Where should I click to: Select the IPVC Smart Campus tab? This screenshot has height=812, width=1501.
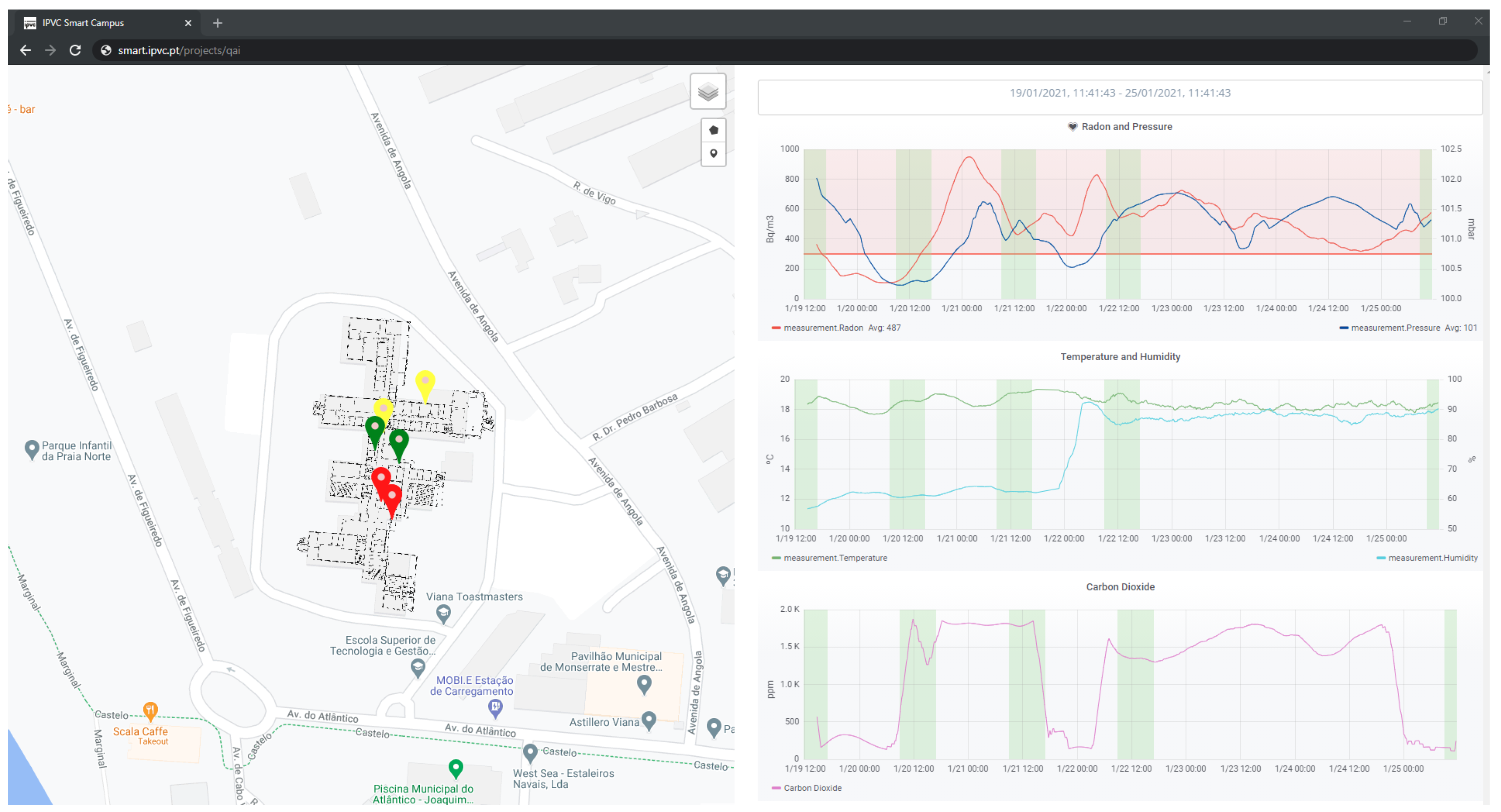(83, 23)
